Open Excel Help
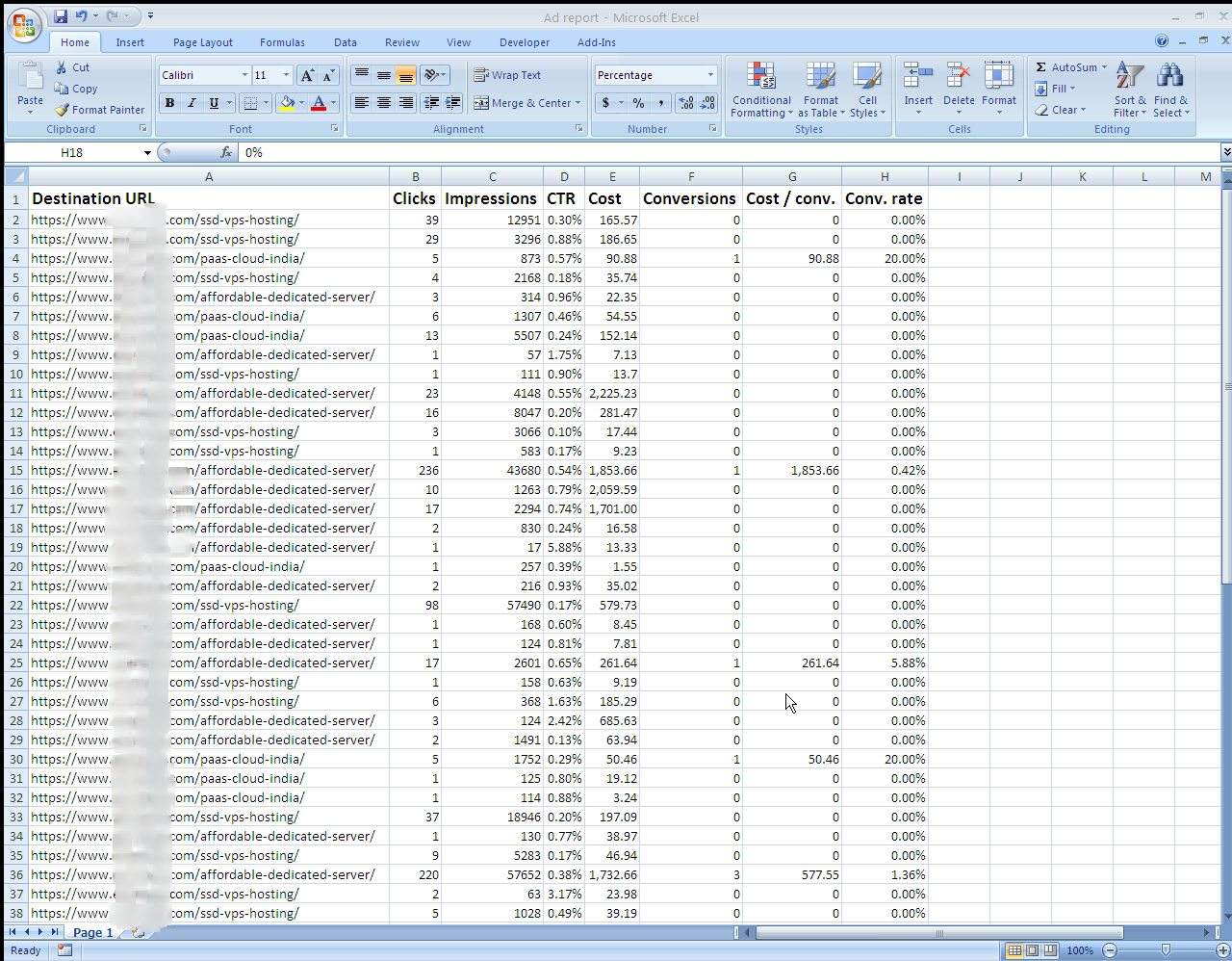 (1162, 41)
